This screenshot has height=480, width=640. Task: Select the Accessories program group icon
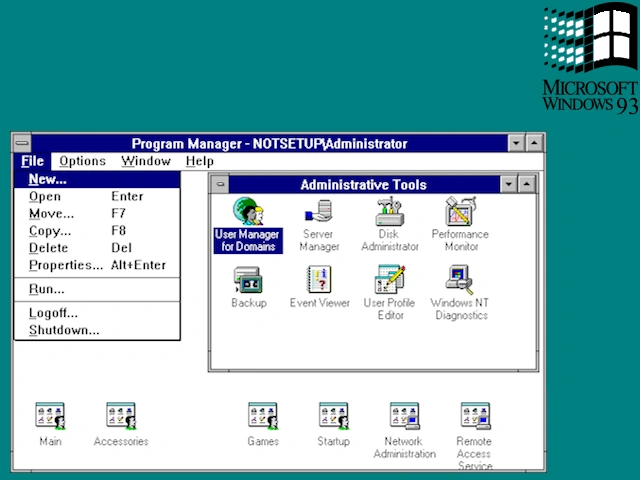pyautogui.click(x=121, y=416)
